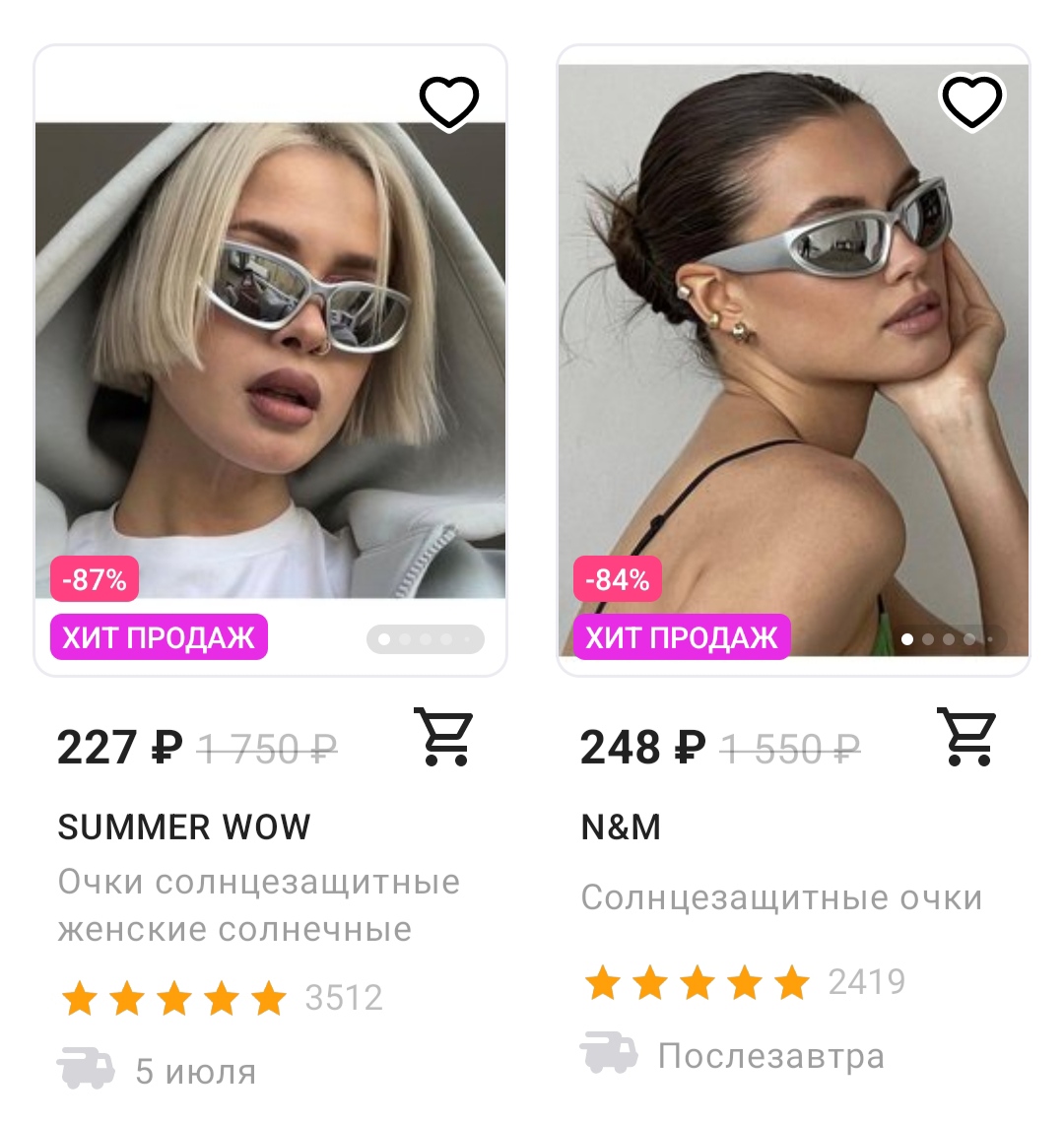1064x1126 pixels.
Task: Click the -87% discount badge
Action: 94,579
